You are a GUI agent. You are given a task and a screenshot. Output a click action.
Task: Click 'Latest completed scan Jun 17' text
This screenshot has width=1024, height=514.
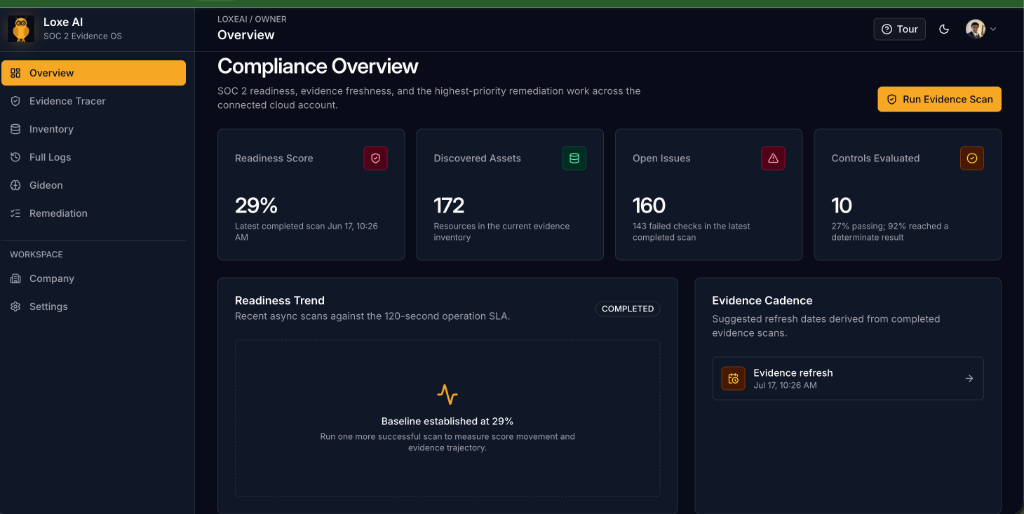306,232
